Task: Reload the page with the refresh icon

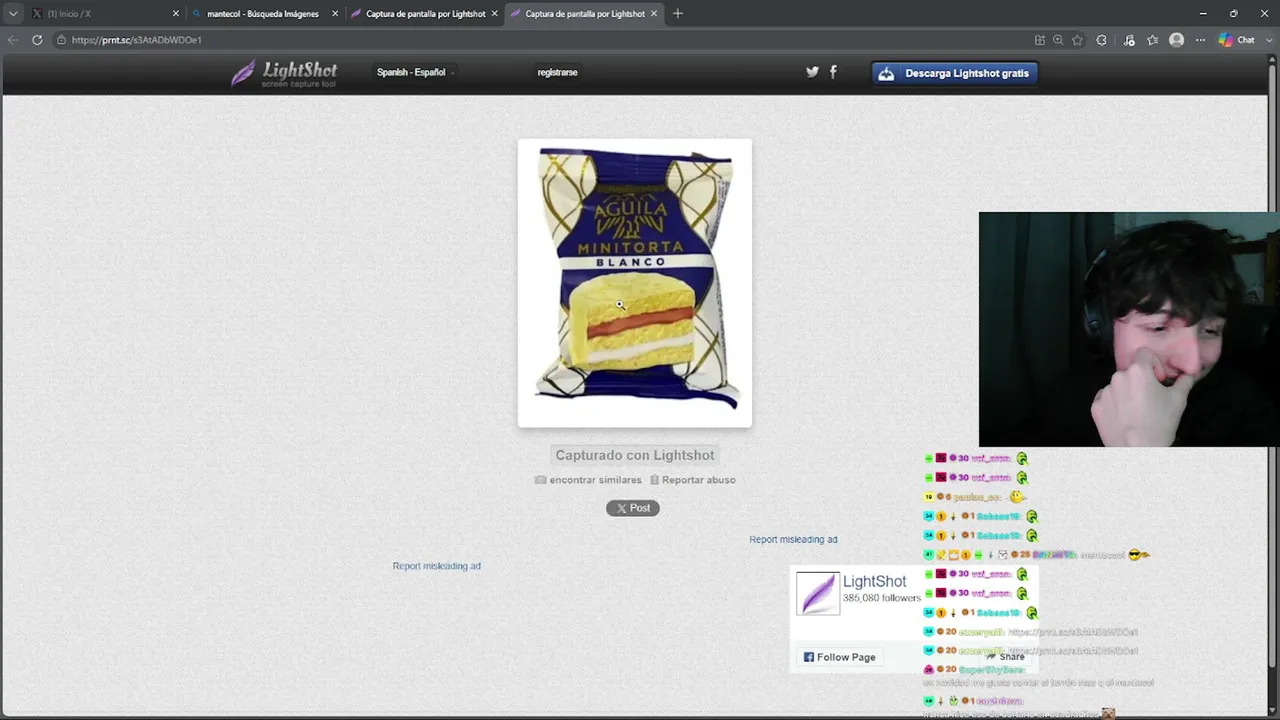Action: [37, 40]
